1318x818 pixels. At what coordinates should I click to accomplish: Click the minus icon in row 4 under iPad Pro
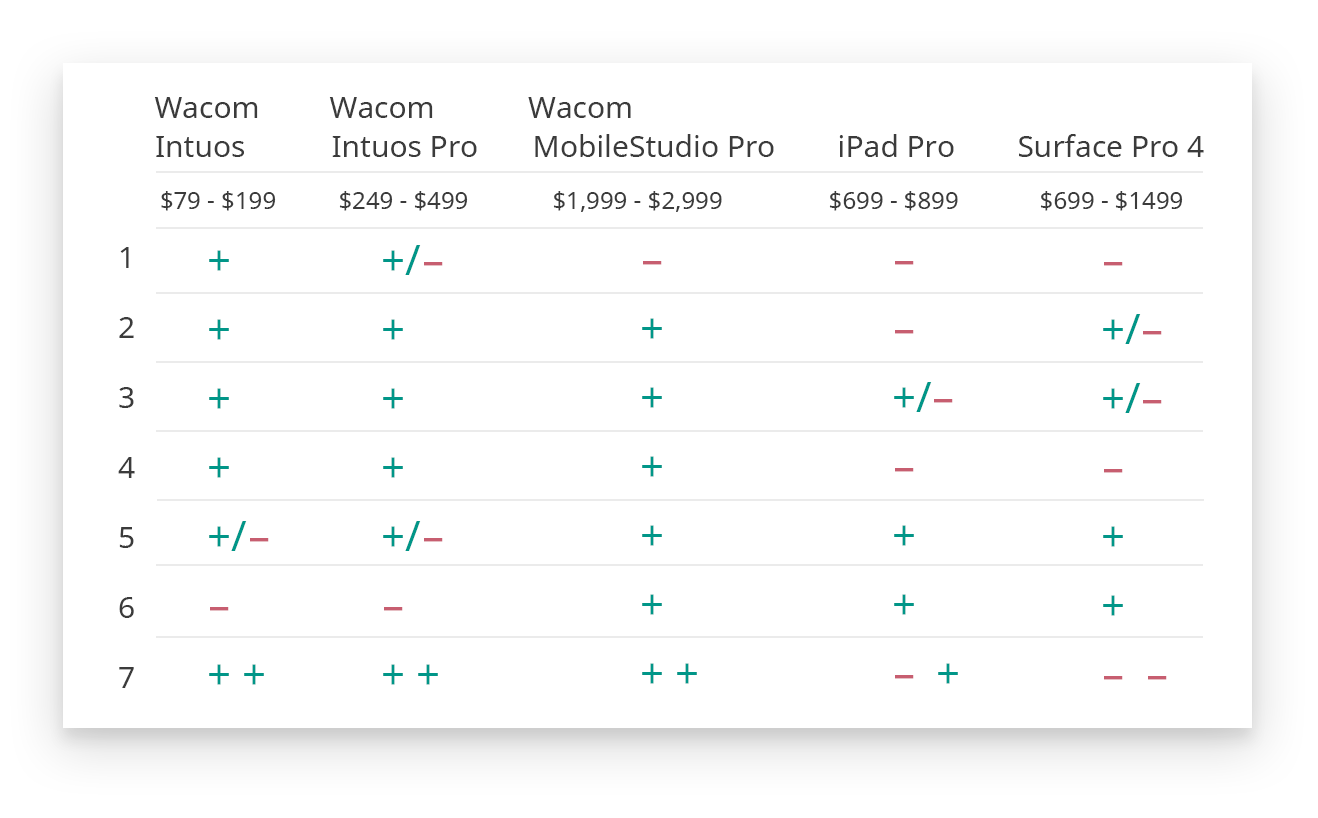[x=903, y=468]
